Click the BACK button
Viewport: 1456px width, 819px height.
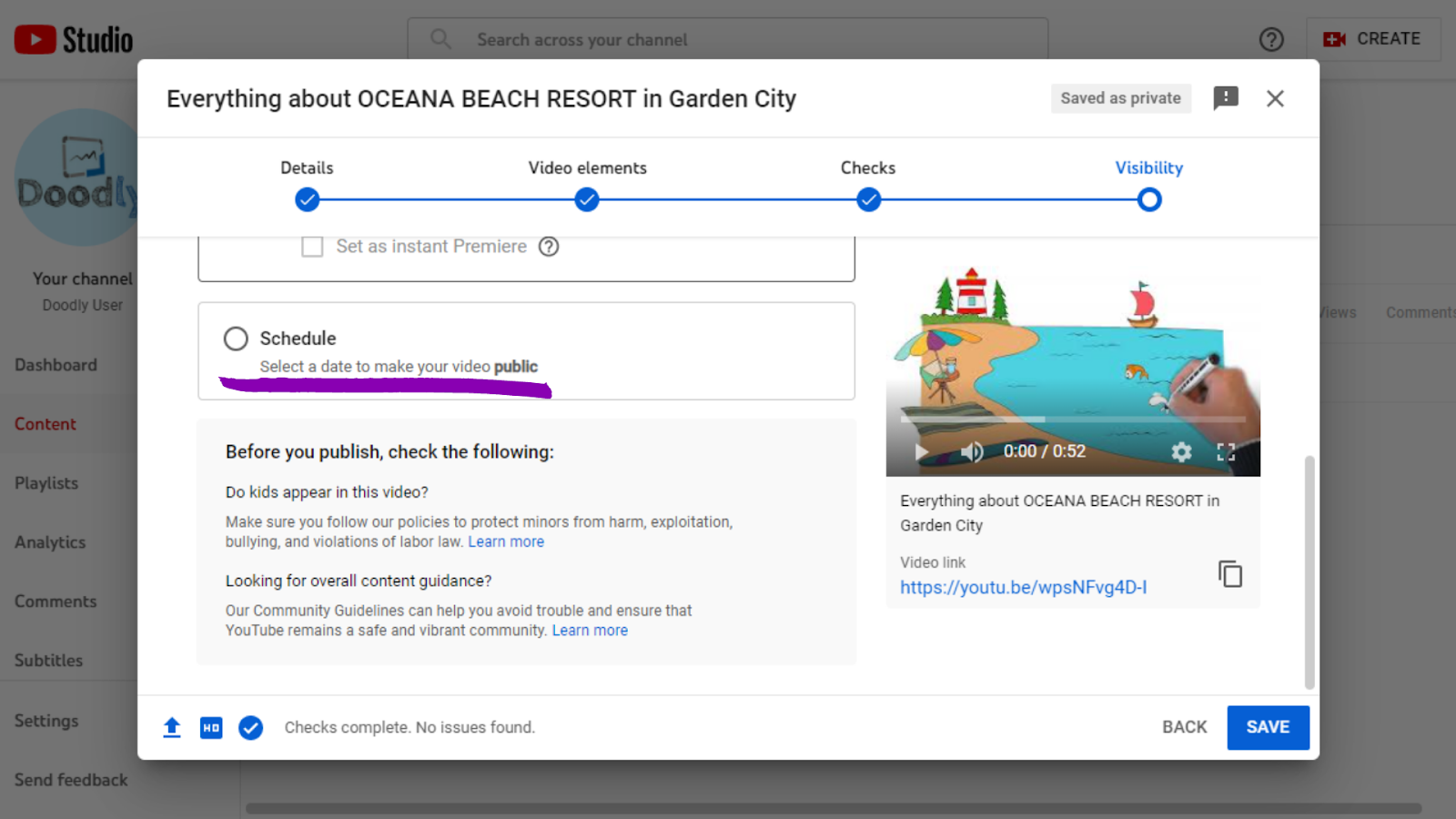click(1184, 727)
